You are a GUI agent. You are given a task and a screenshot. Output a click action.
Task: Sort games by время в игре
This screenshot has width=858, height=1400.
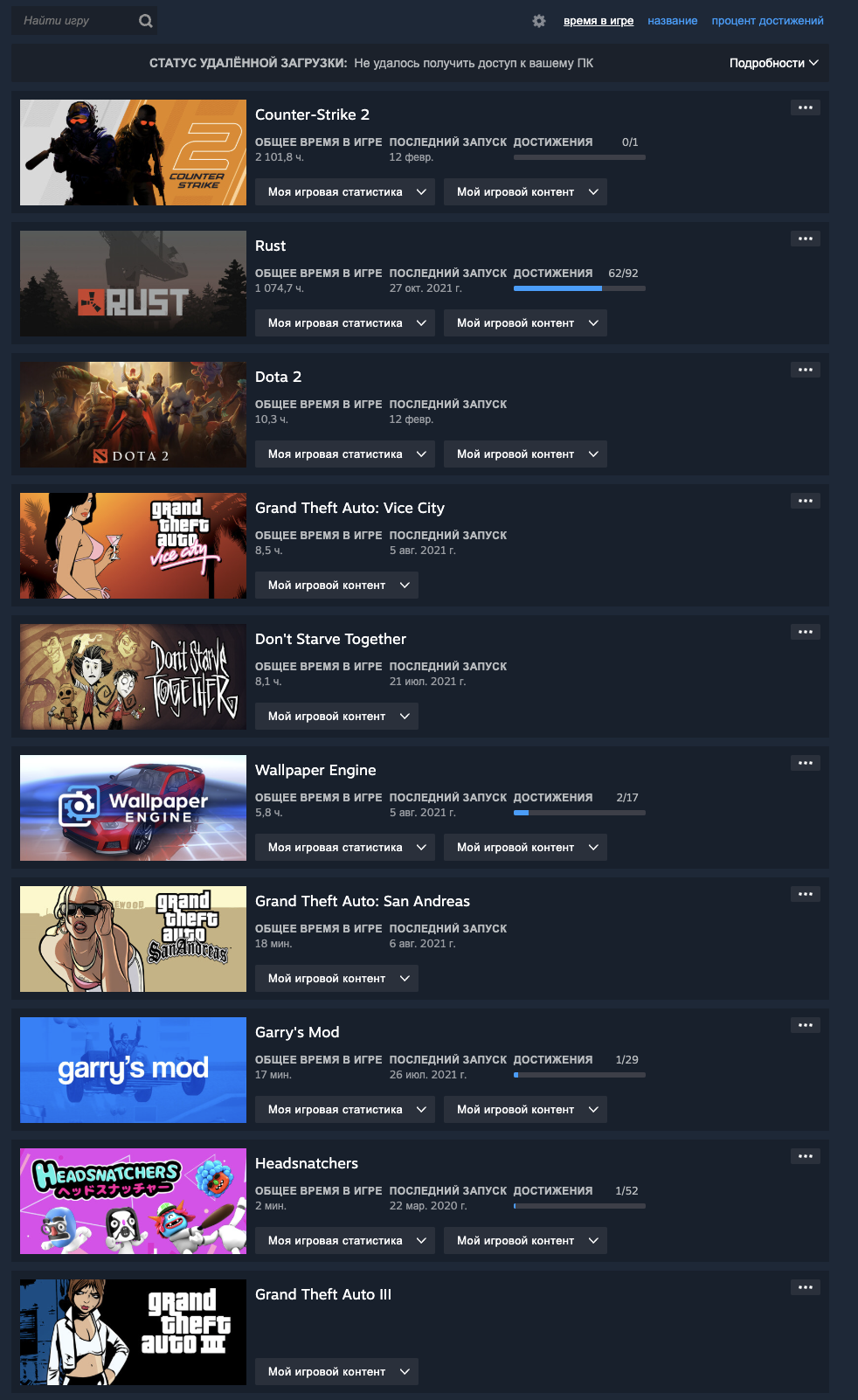(599, 21)
